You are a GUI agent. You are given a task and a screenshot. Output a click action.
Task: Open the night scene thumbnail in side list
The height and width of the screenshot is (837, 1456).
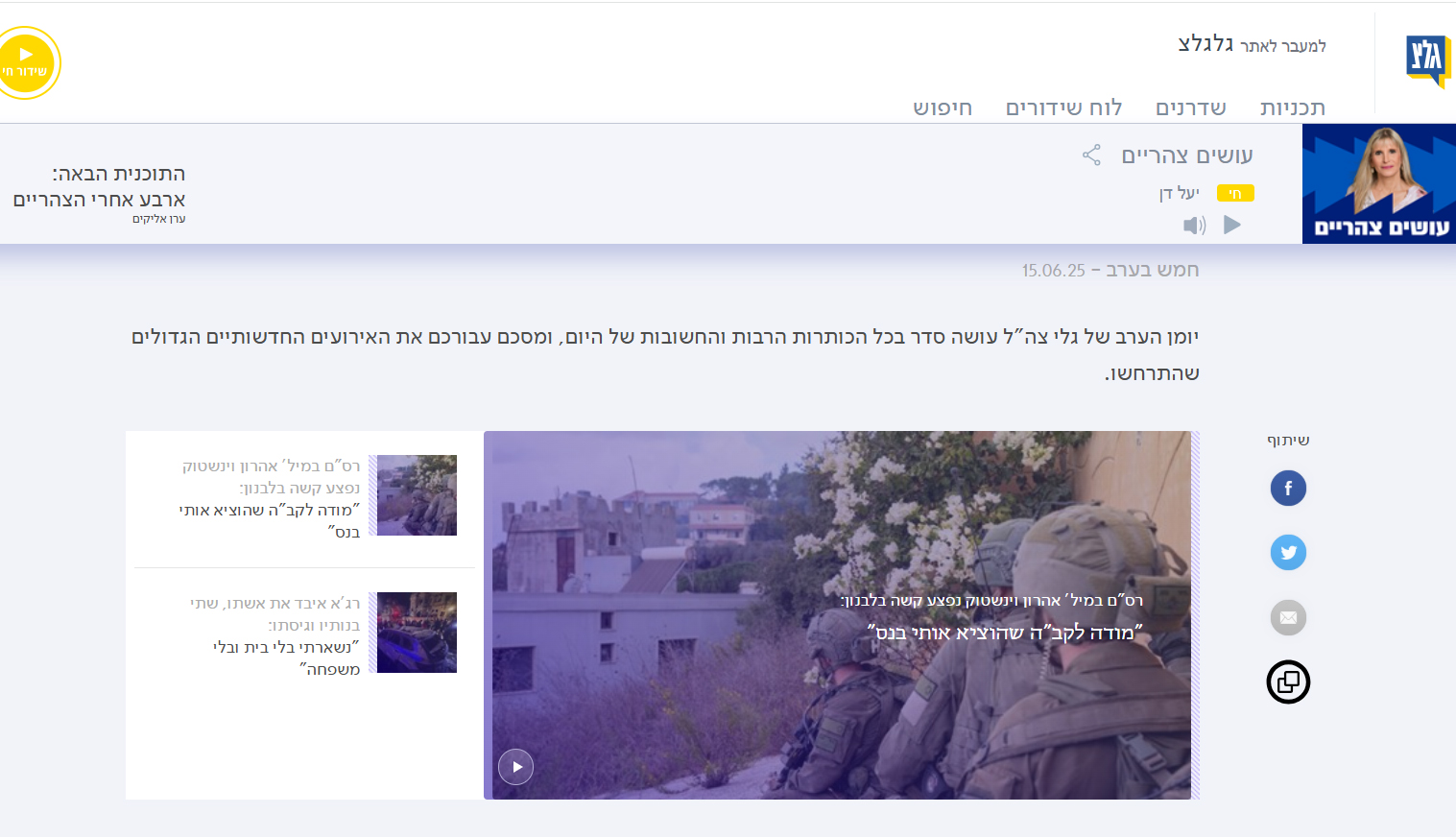coord(417,633)
